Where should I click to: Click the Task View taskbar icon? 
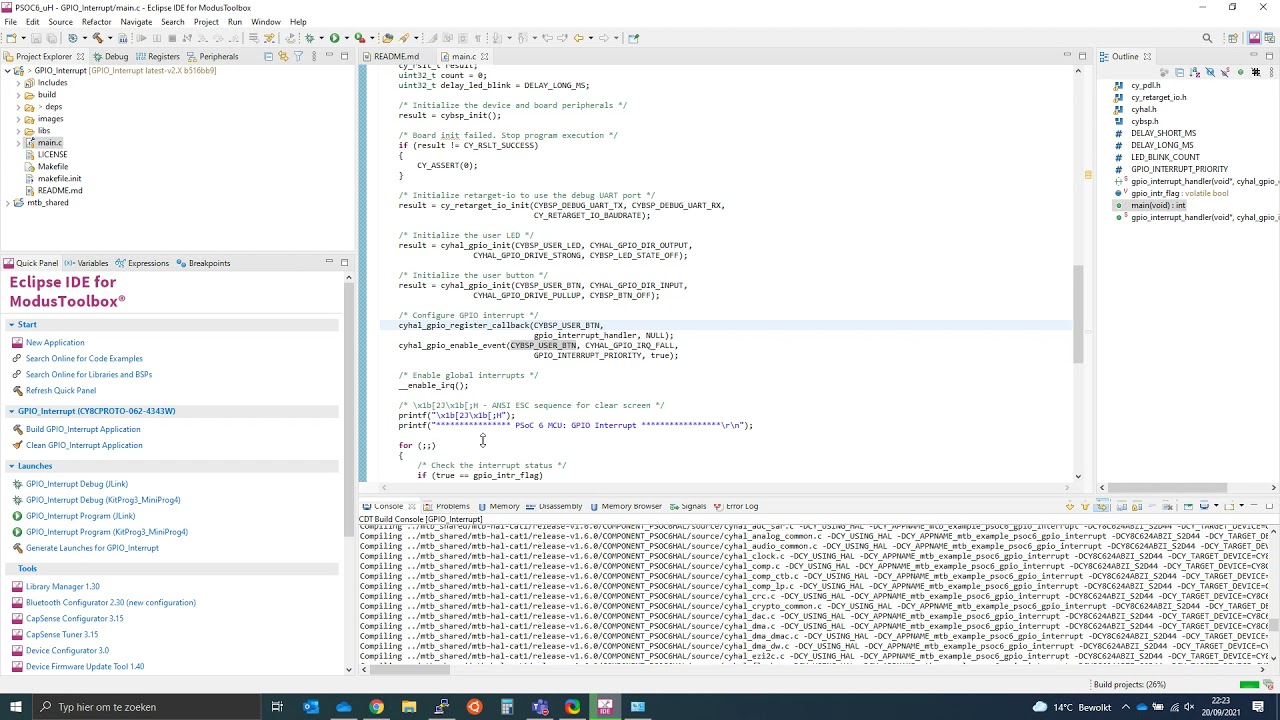click(277, 707)
